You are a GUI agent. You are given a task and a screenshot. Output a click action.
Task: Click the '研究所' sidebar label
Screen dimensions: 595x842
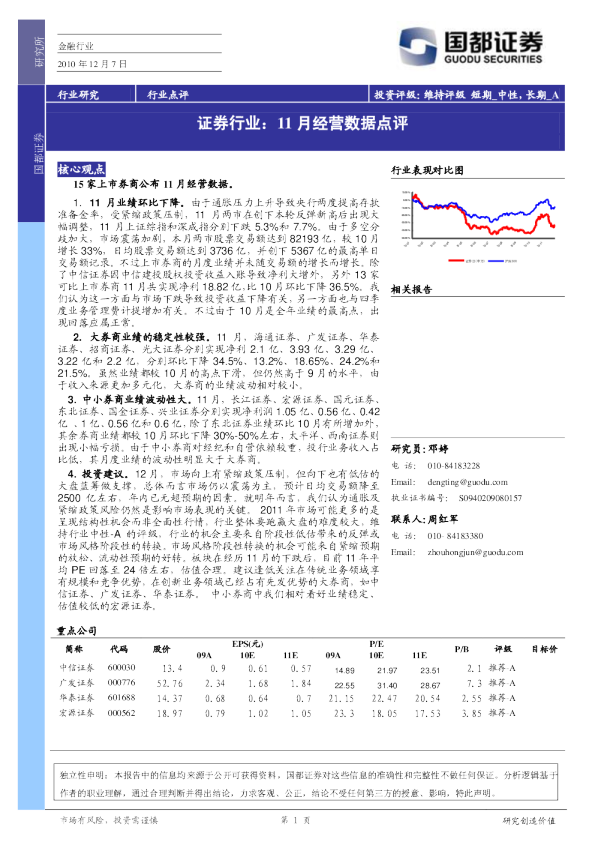[x=39, y=52]
